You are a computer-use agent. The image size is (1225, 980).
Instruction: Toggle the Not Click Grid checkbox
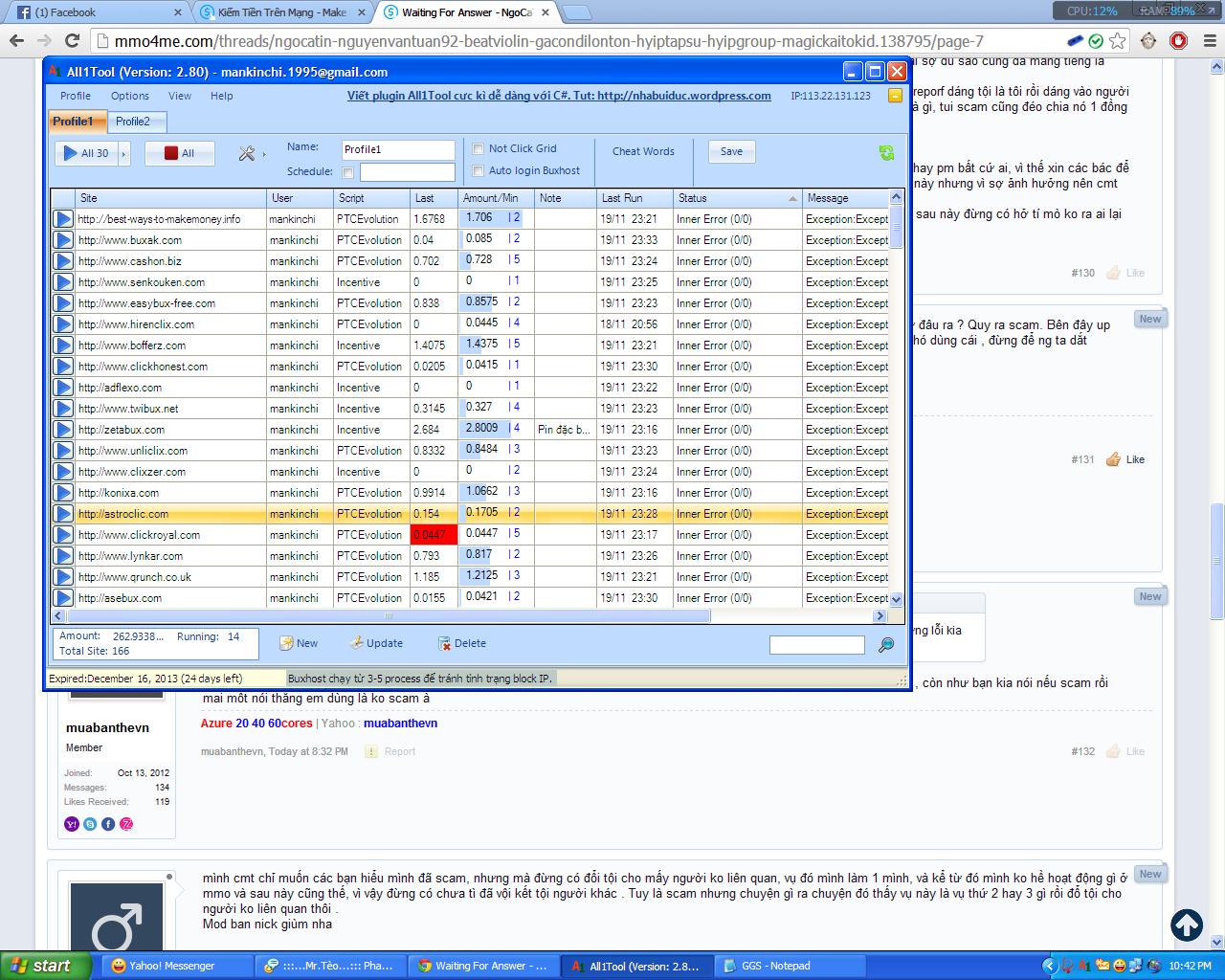tap(479, 148)
